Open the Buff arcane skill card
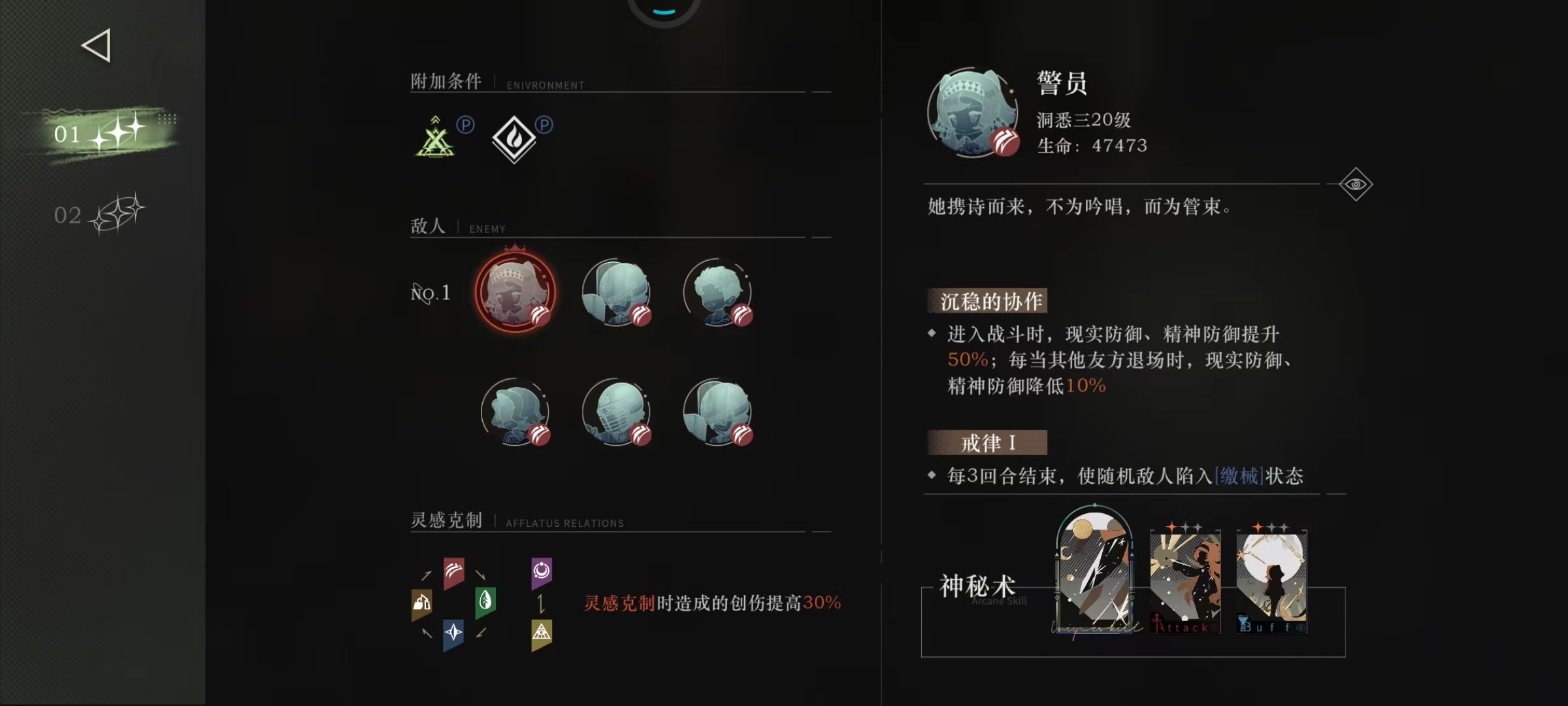1568x706 pixels. [1271, 579]
